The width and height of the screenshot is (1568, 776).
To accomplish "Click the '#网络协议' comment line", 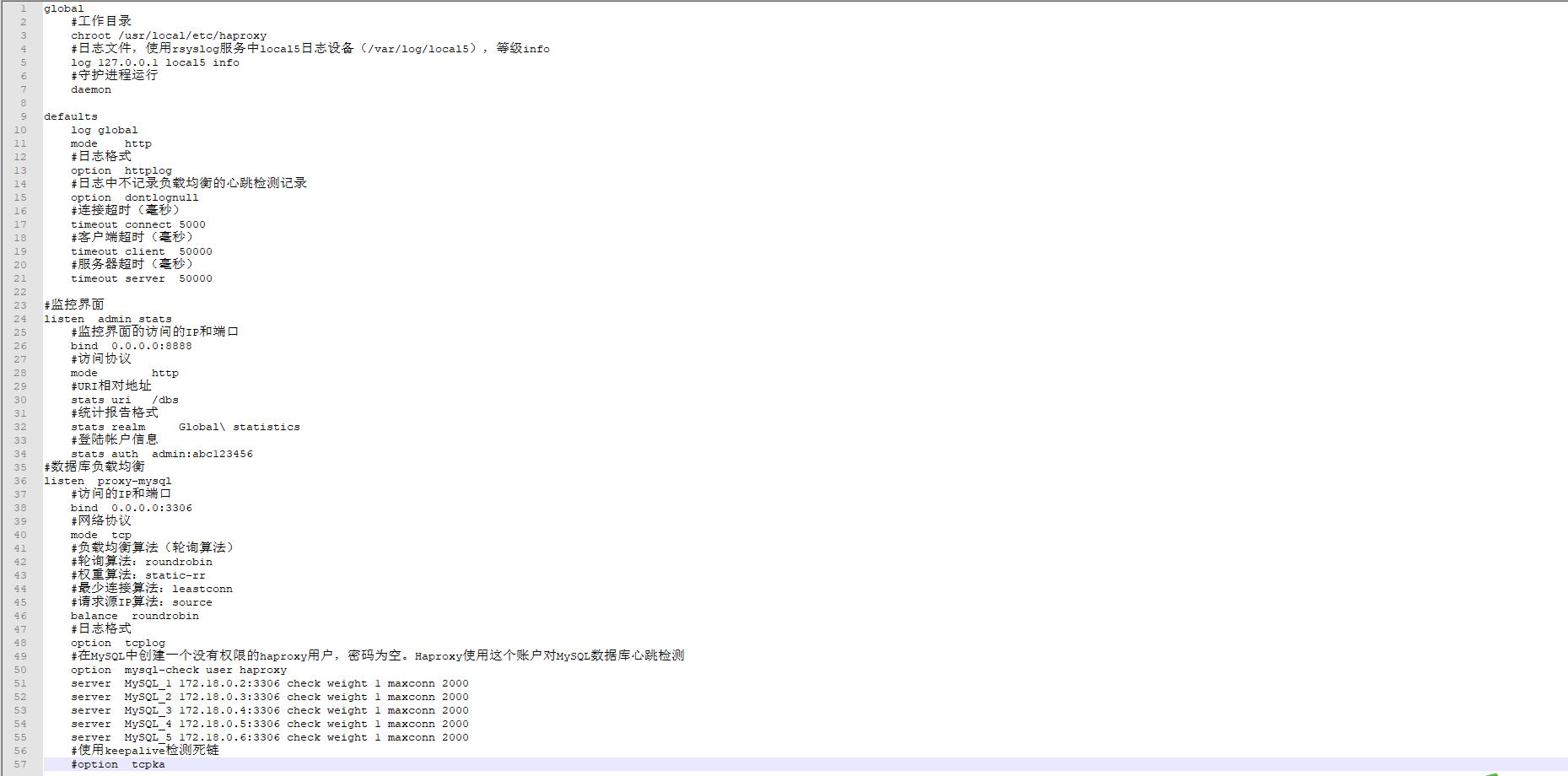I will click(x=101, y=520).
